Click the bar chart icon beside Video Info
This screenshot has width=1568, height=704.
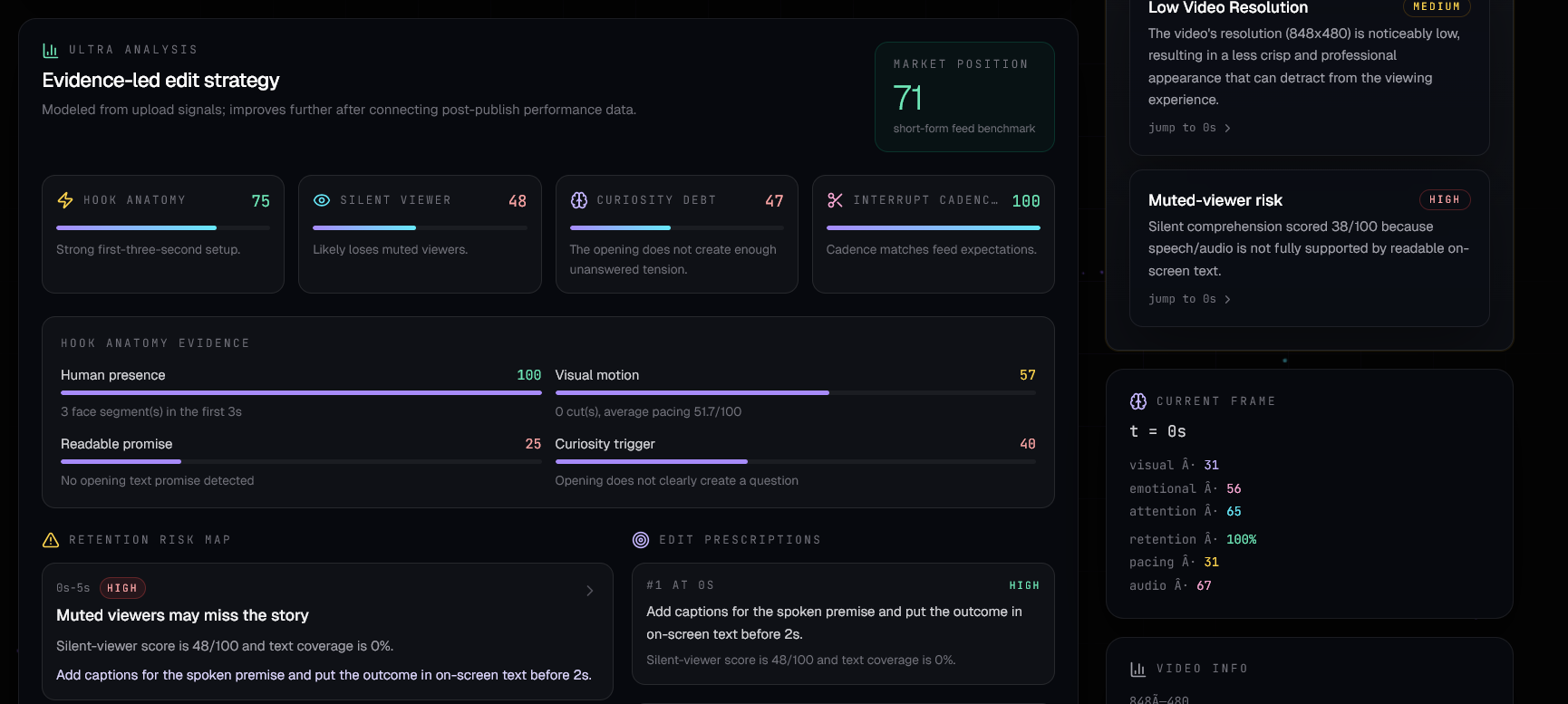coord(1138,669)
